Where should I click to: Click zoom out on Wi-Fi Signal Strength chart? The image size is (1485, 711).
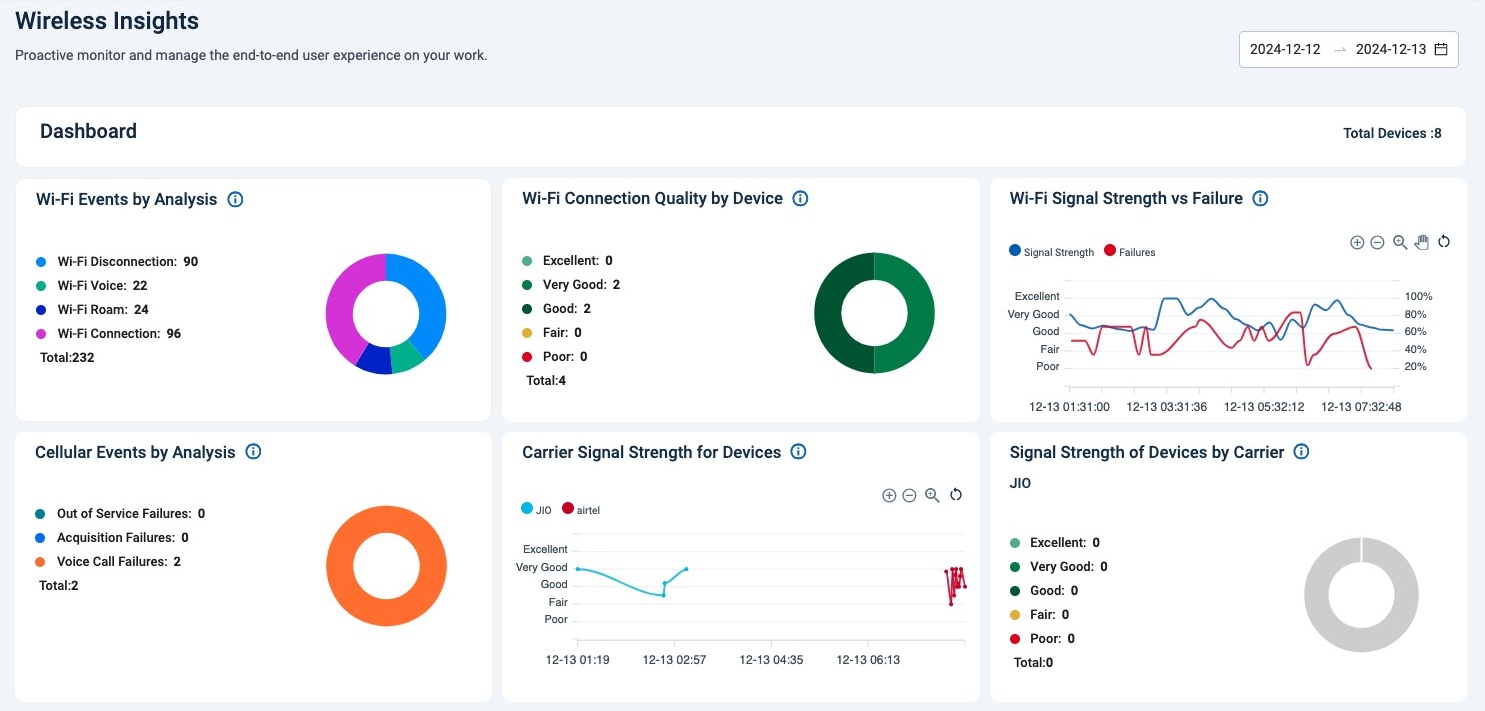1377,242
